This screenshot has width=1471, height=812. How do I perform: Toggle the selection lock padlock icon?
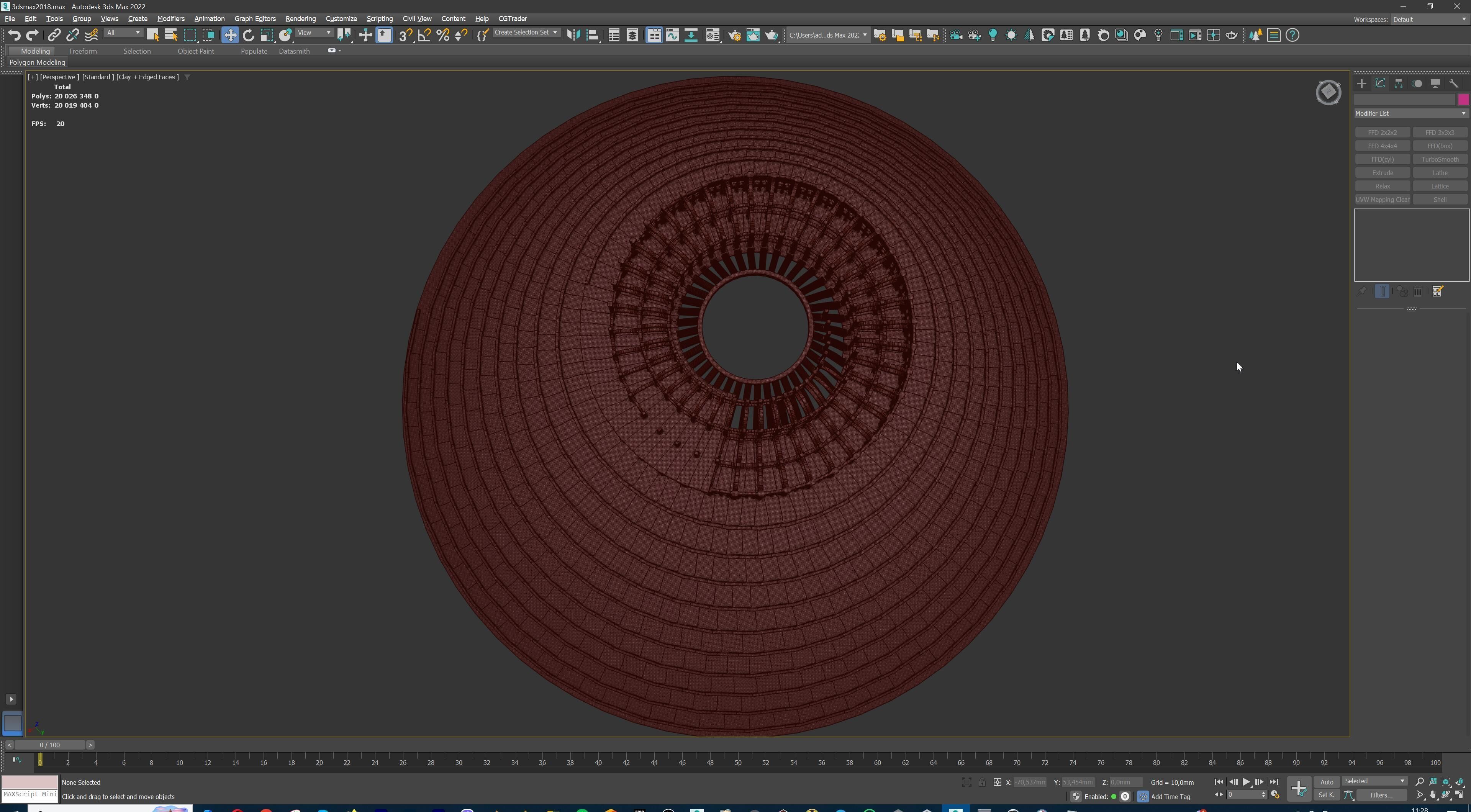pyautogui.click(x=981, y=783)
